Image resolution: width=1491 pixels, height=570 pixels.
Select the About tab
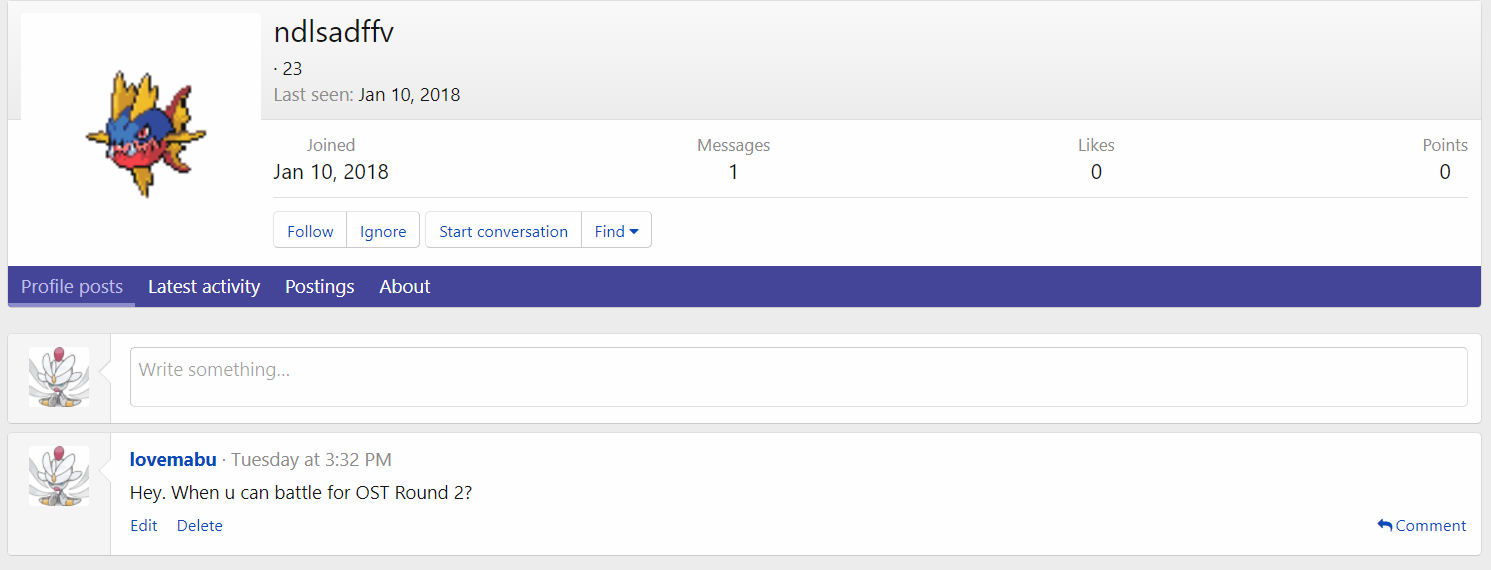tap(404, 287)
